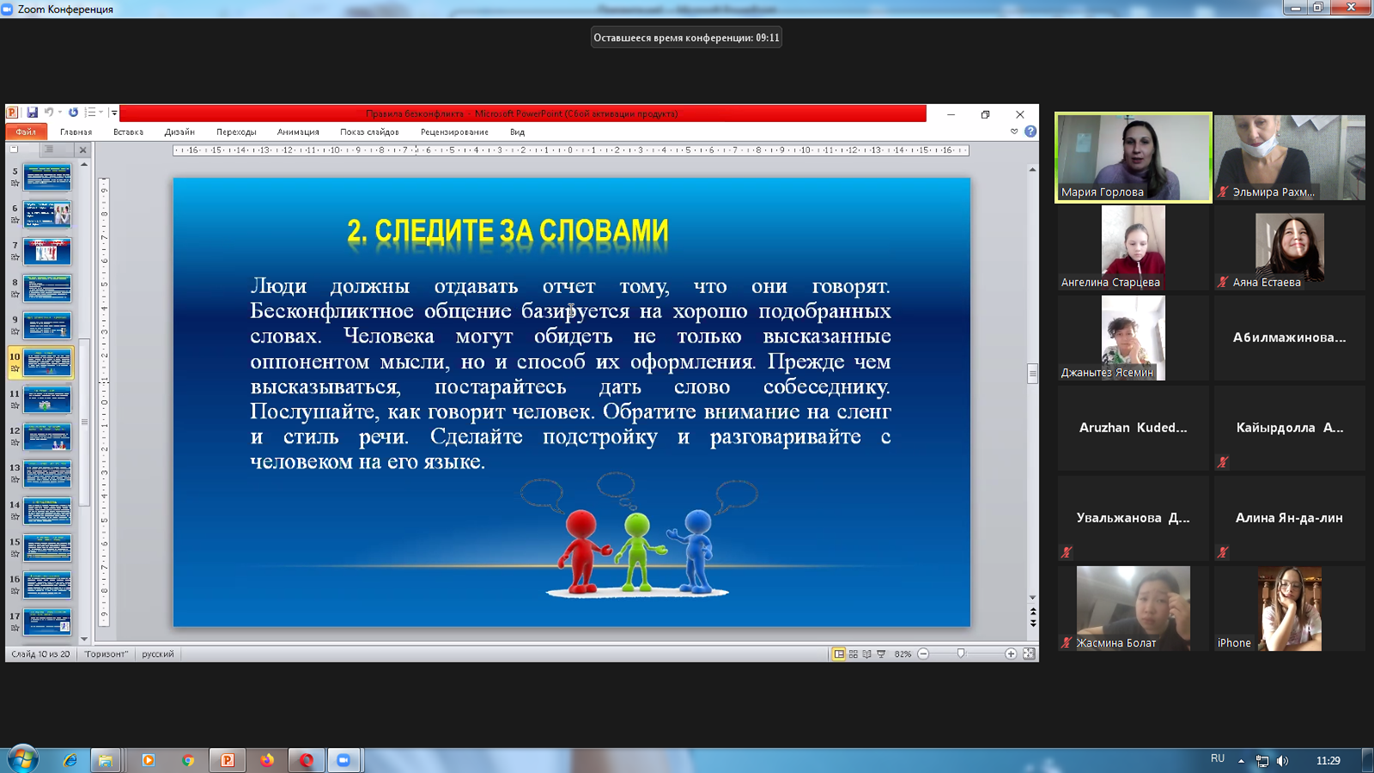Open PowerPoint Help question mark icon
Screen dimensions: 1374x773
coord(1030,132)
